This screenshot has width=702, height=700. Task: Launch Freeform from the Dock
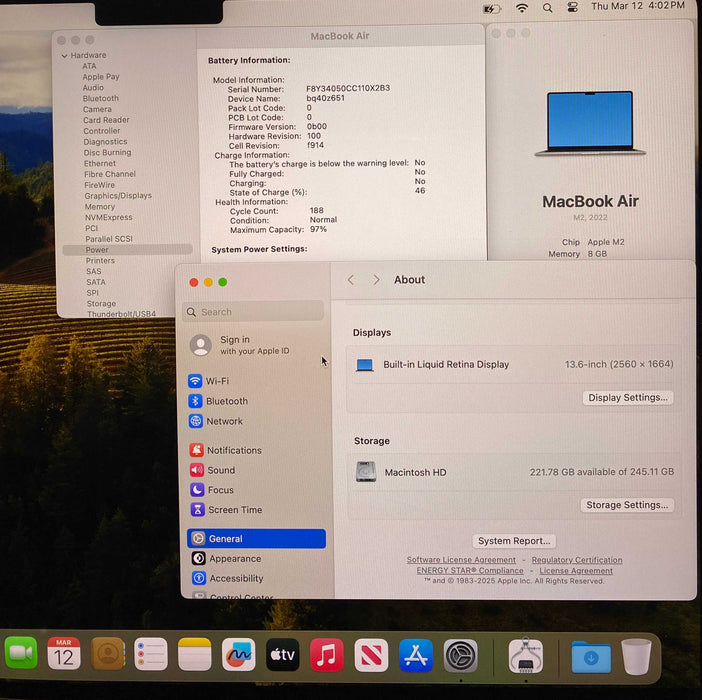239,655
